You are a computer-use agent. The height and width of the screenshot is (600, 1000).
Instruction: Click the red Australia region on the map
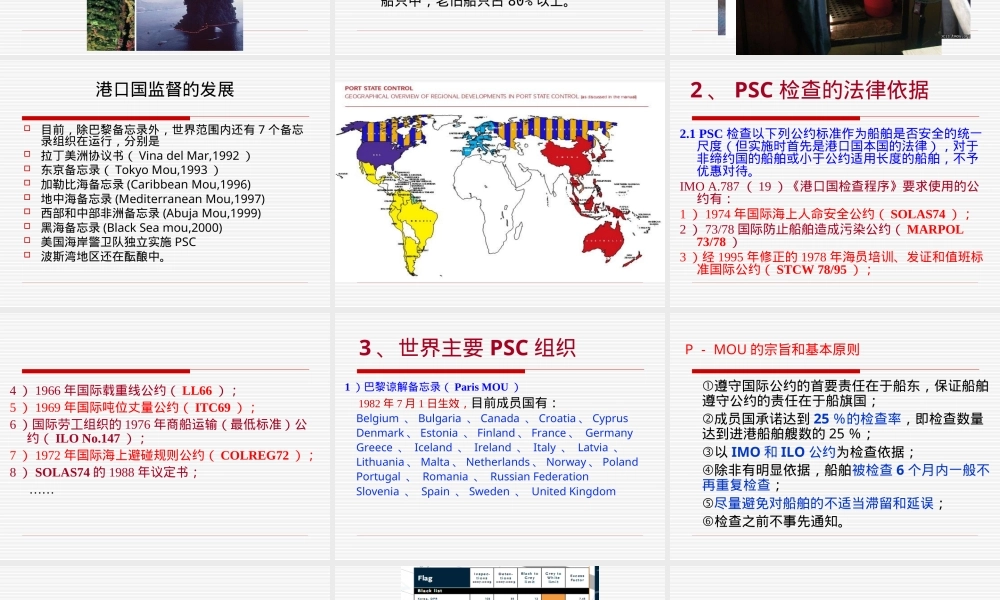pyautogui.click(x=603, y=240)
